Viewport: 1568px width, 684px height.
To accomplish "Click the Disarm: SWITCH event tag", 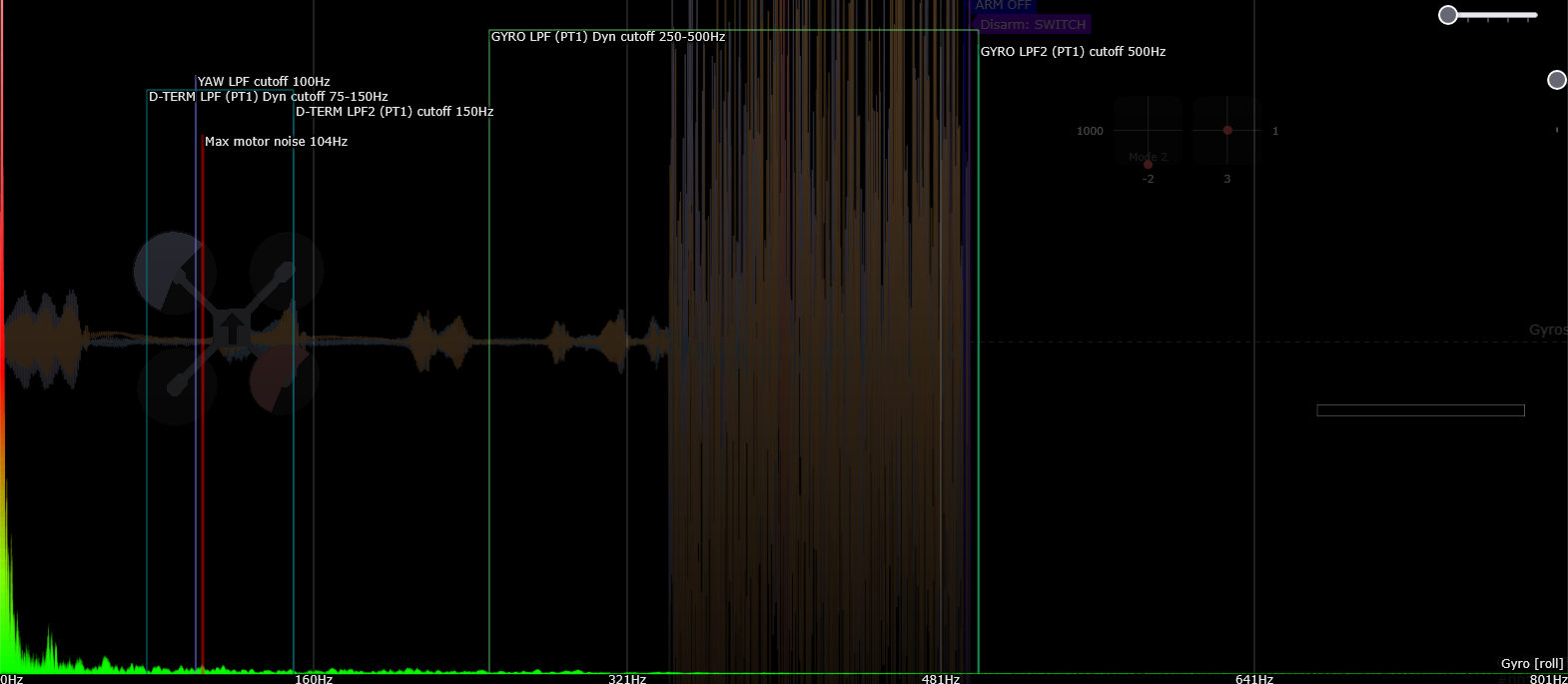I will coord(1033,25).
